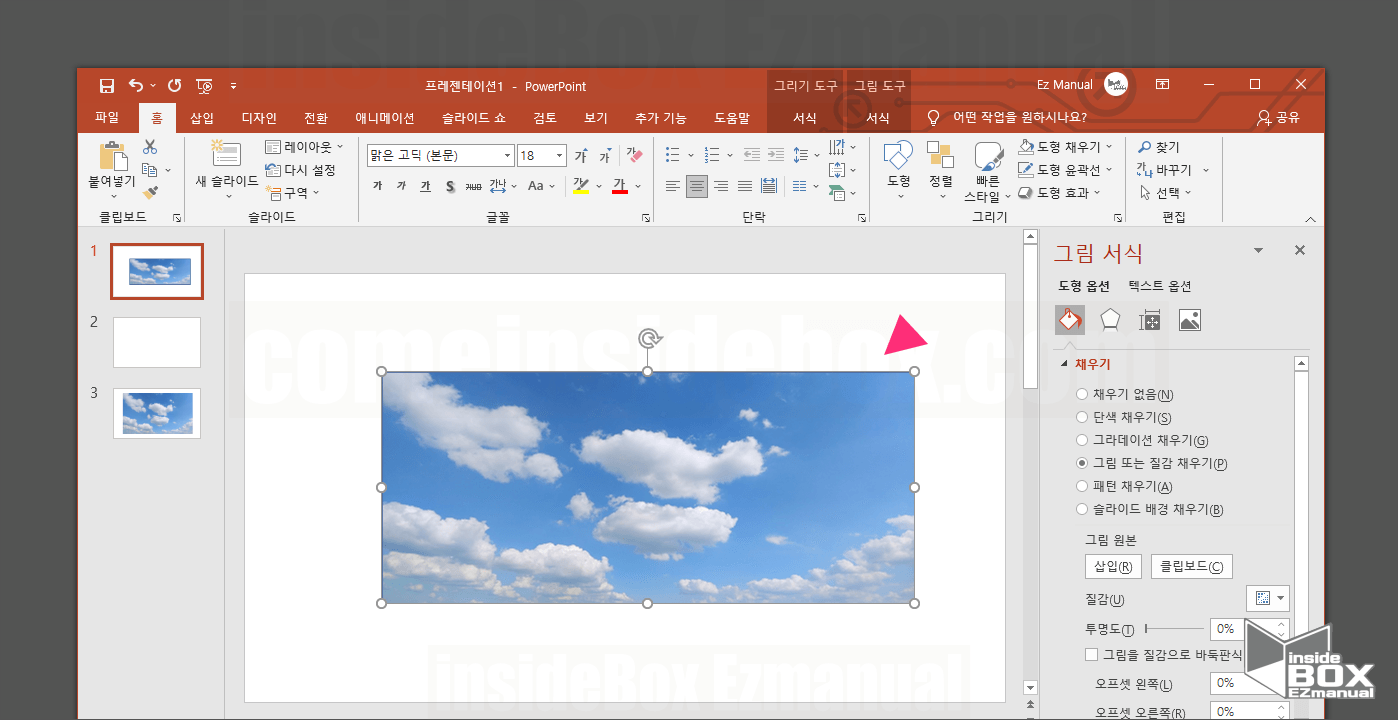The image size is (1398, 720).
Task: Start slideshow from beginning icon in title bar
Action: [204, 86]
